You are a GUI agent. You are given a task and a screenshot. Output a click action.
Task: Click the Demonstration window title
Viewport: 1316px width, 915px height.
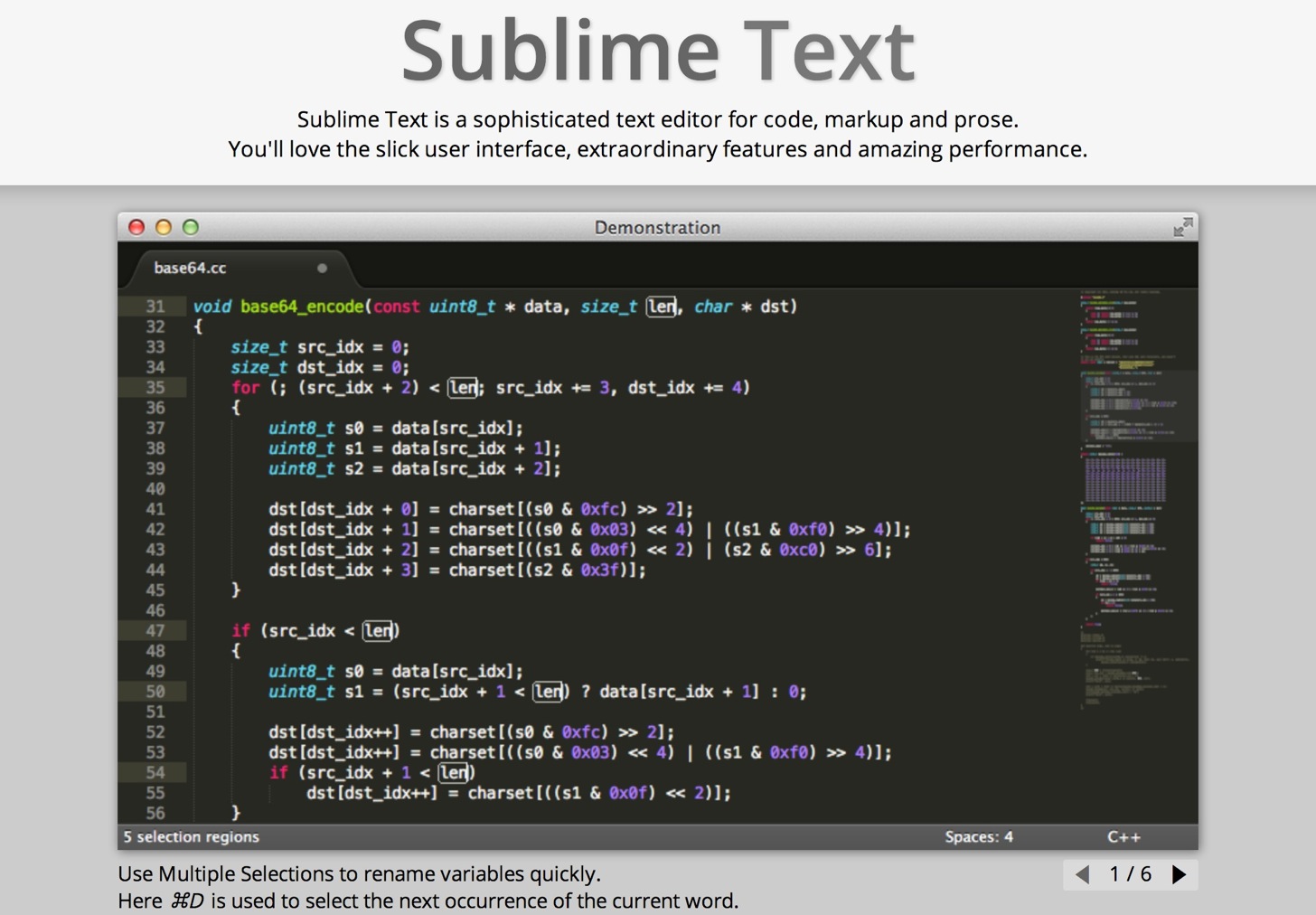pos(657,228)
